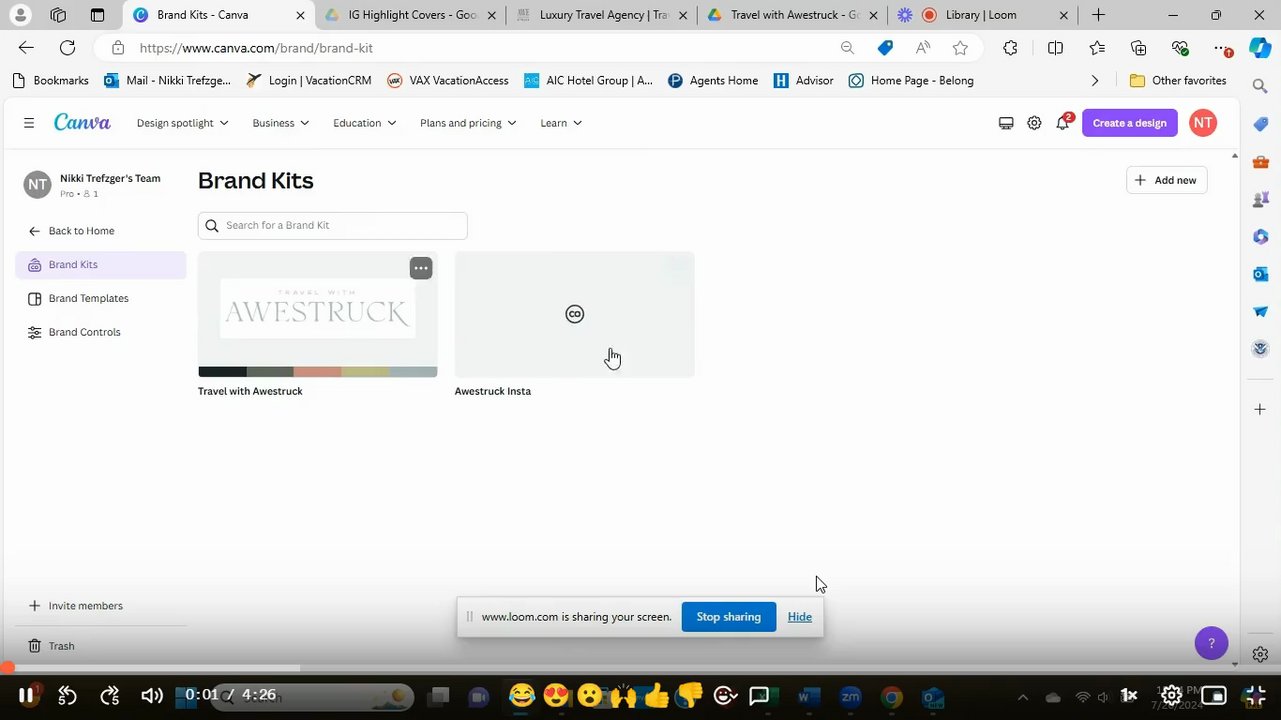
Task: Refresh the Canva page
Action: [67, 48]
